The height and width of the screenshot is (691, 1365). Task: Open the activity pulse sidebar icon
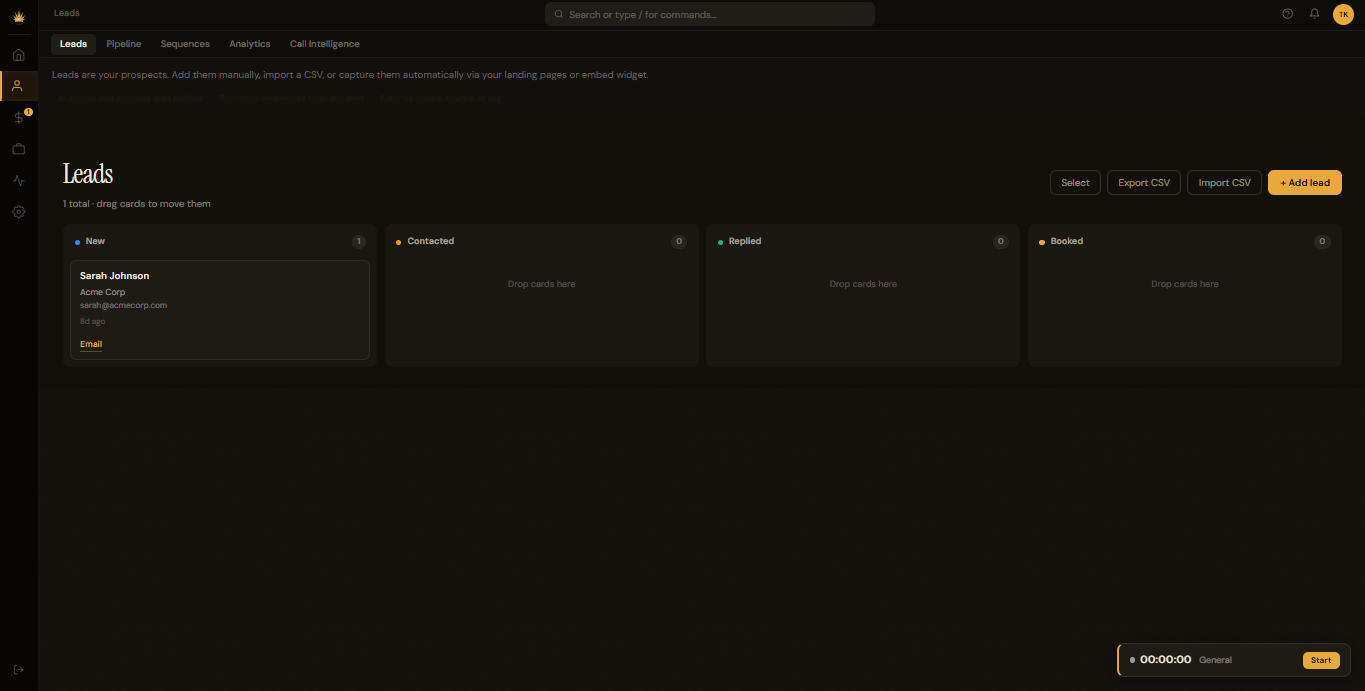[19, 181]
